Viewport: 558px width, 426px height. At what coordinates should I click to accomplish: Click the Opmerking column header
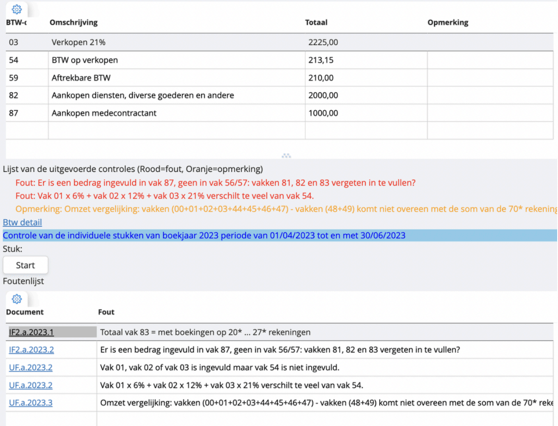click(x=448, y=22)
